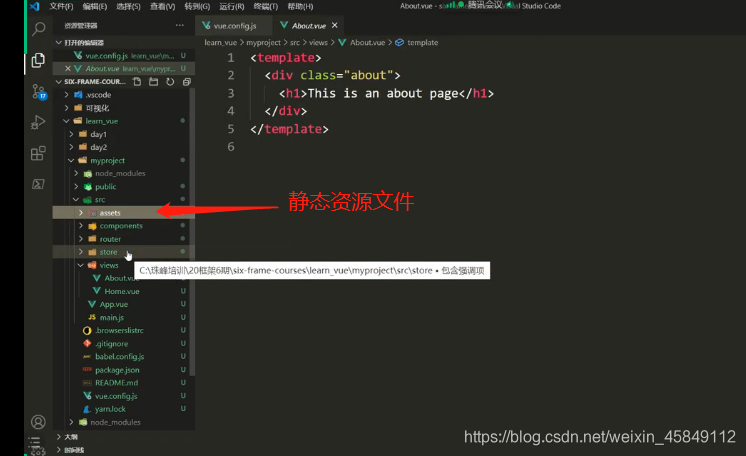Open the explorer more actions ellipsis
This screenshot has height=456, width=746.
pos(179,25)
